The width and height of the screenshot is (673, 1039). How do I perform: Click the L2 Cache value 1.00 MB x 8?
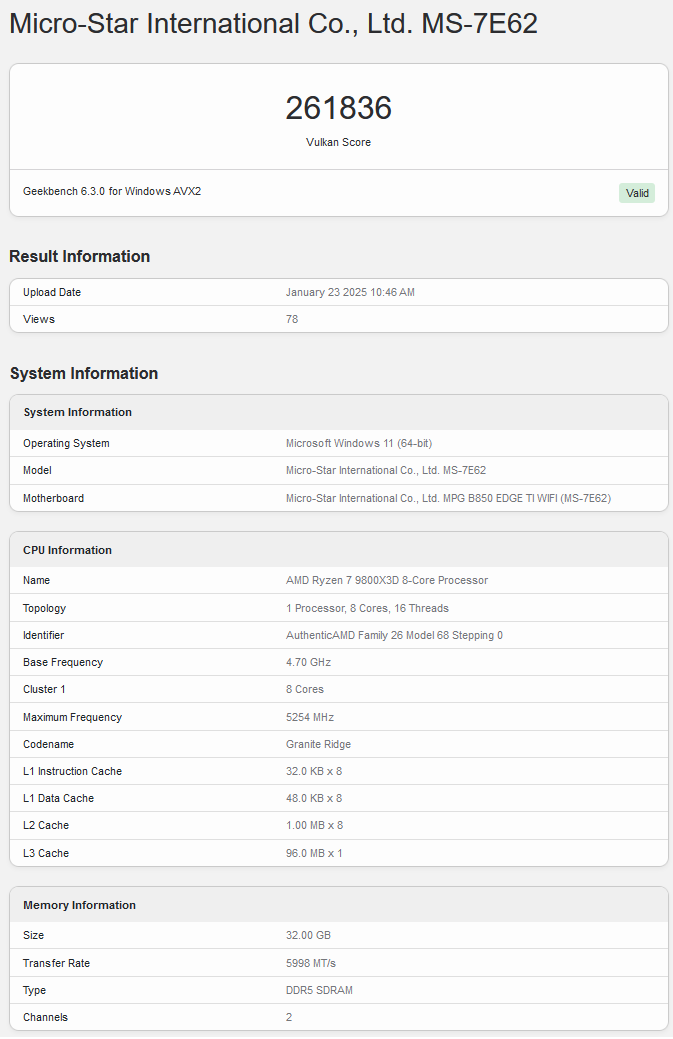pos(315,826)
